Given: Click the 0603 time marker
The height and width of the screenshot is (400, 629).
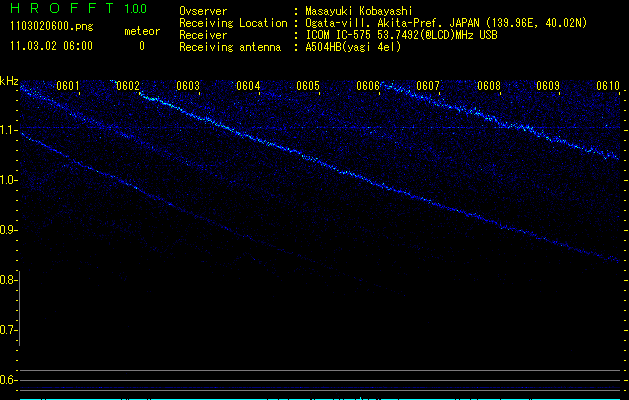Looking at the screenshot, I should click(x=188, y=86).
